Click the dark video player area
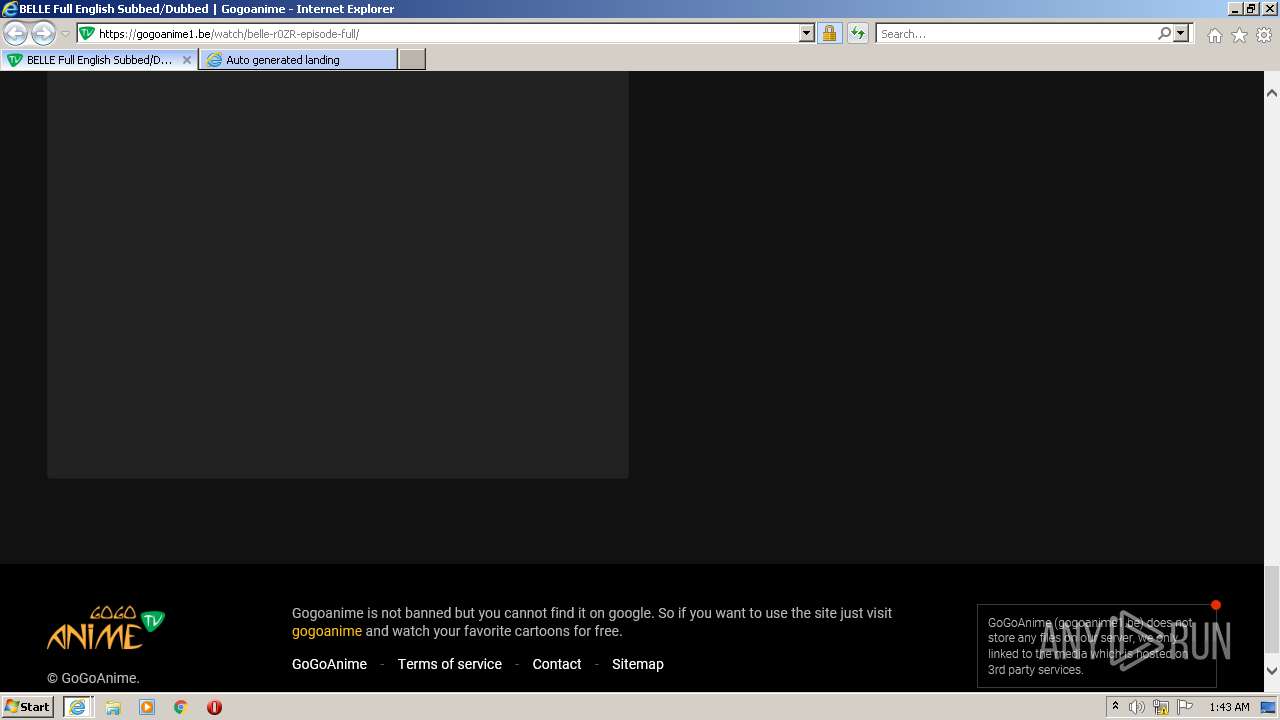Image resolution: width=1280 pixels, height=720 pixels. (338, 274)
